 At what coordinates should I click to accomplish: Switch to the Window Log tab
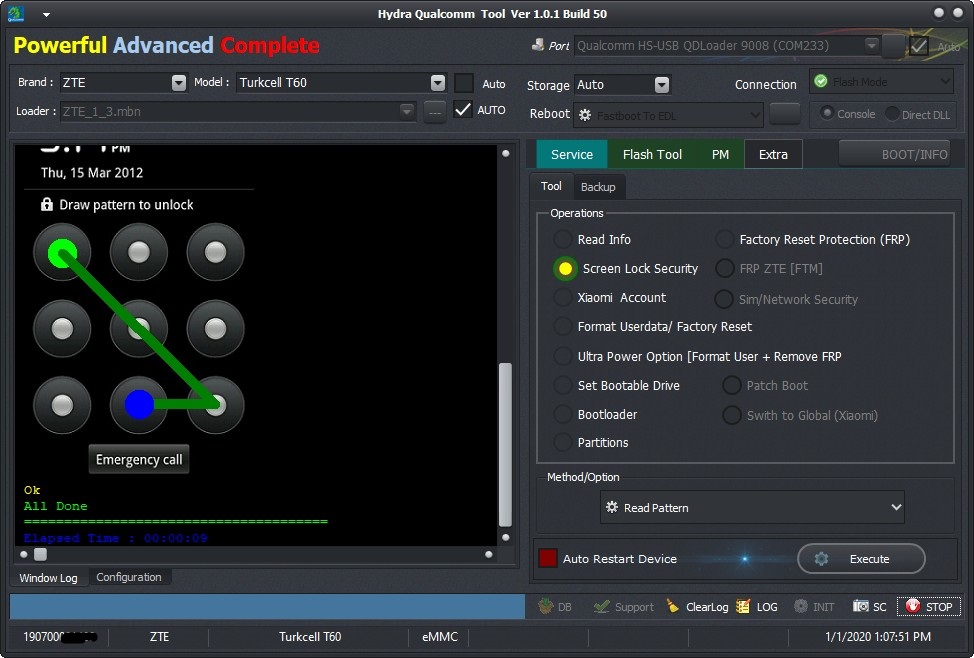[x=48, y=578]
